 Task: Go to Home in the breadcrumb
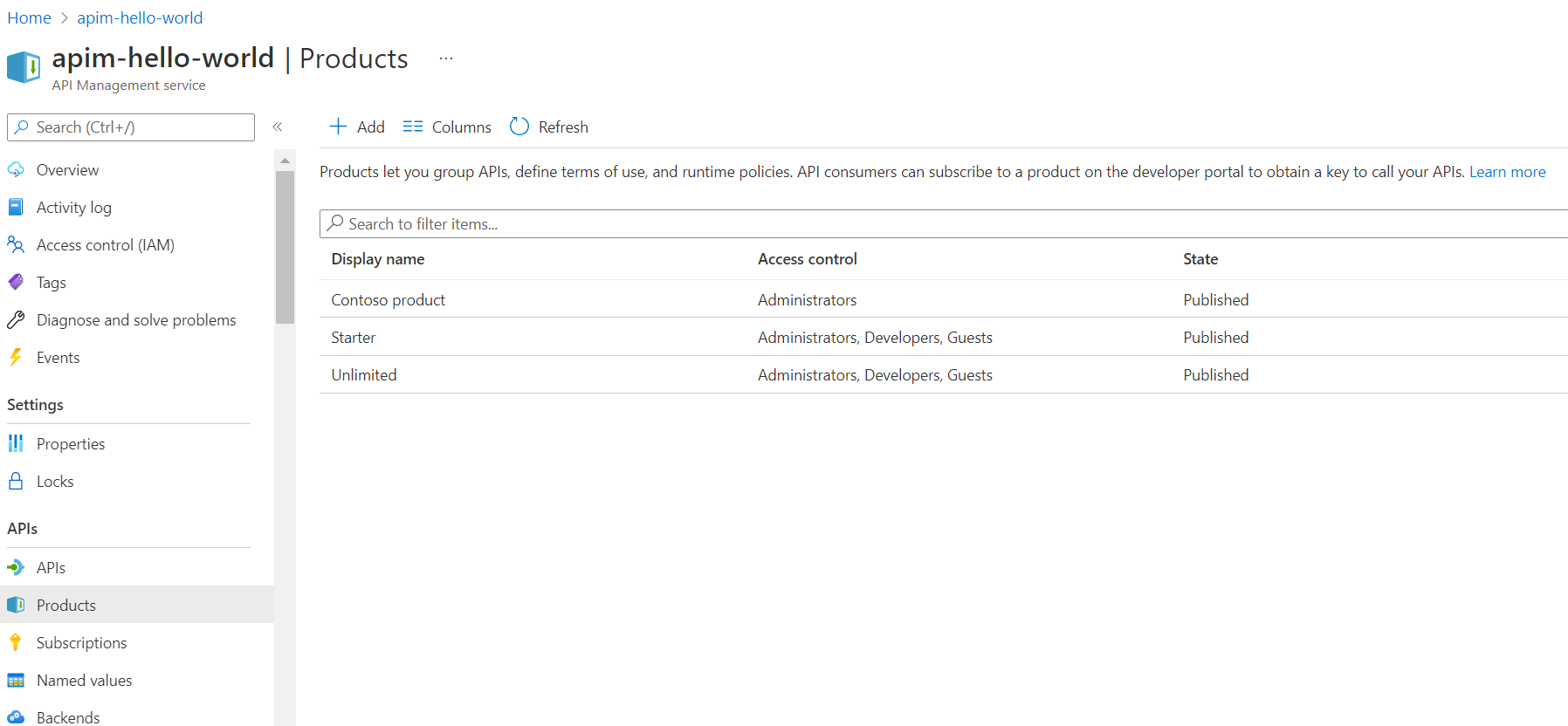(29, 17)
